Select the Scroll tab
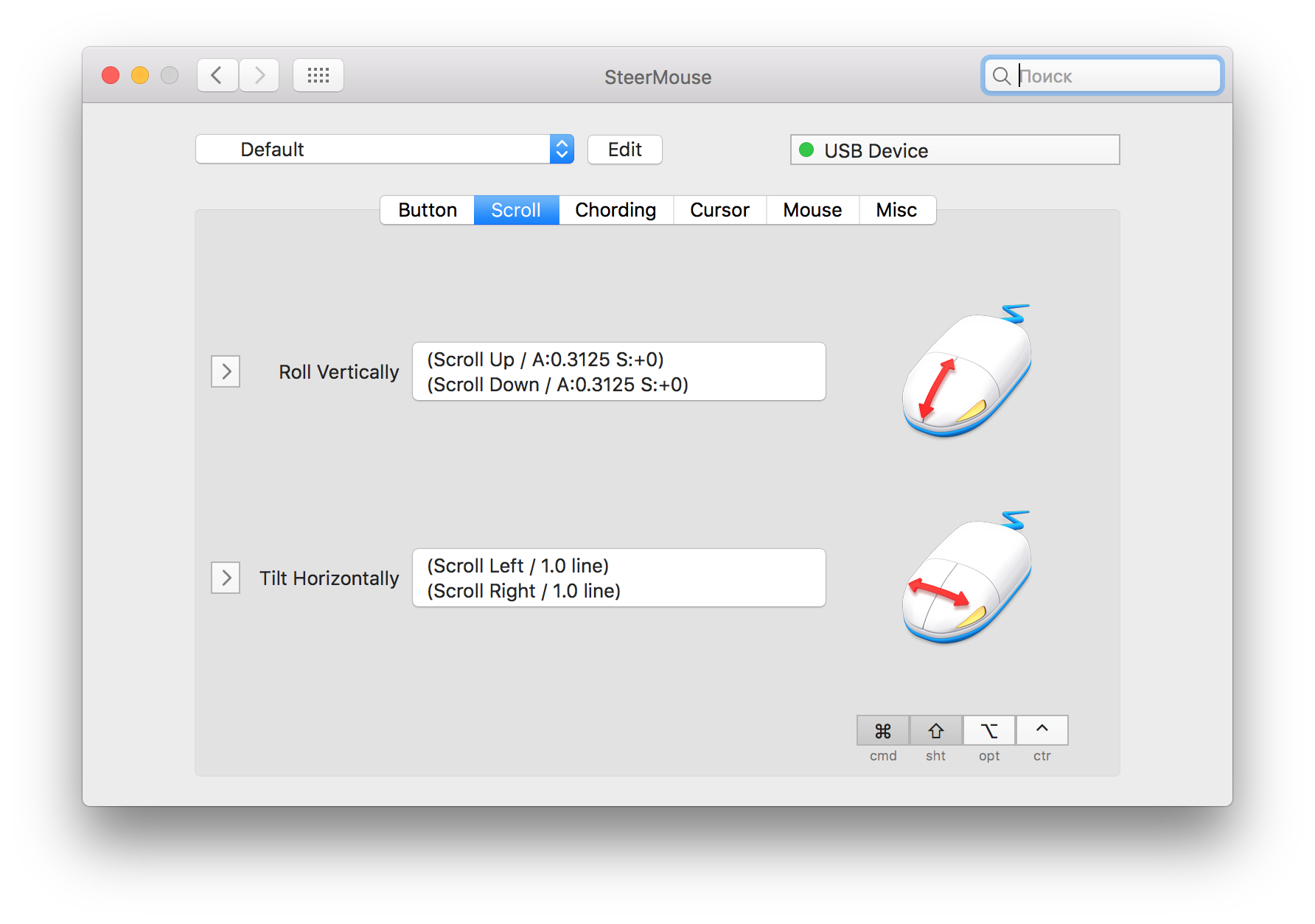 point(516,210)
